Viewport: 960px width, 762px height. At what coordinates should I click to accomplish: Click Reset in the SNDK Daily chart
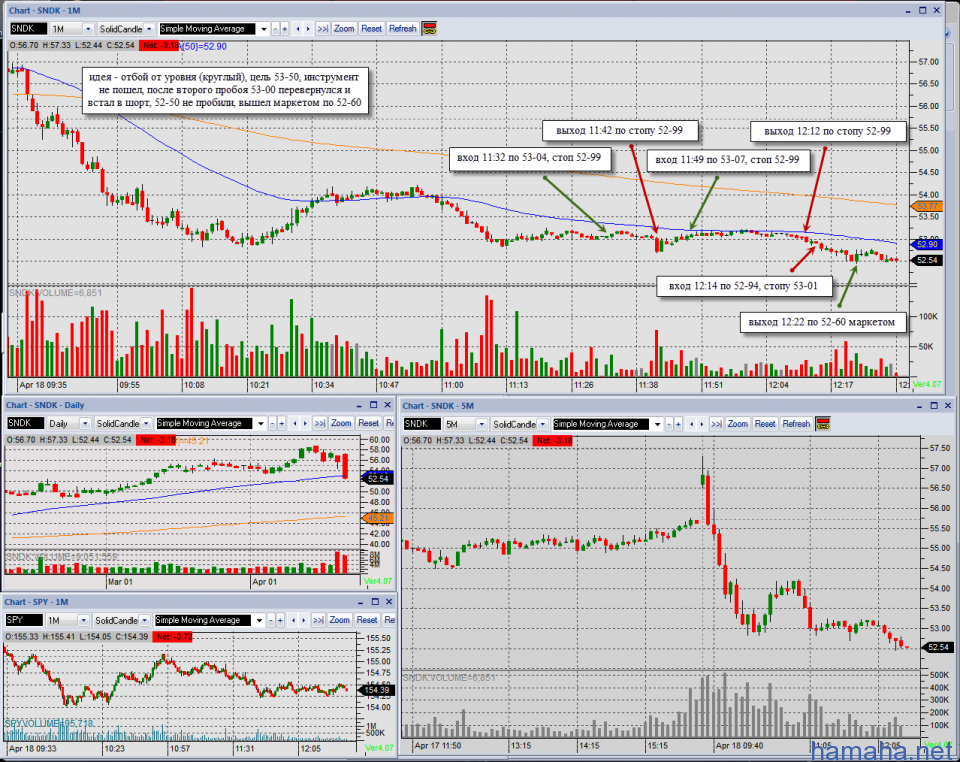tap(369, 424)
